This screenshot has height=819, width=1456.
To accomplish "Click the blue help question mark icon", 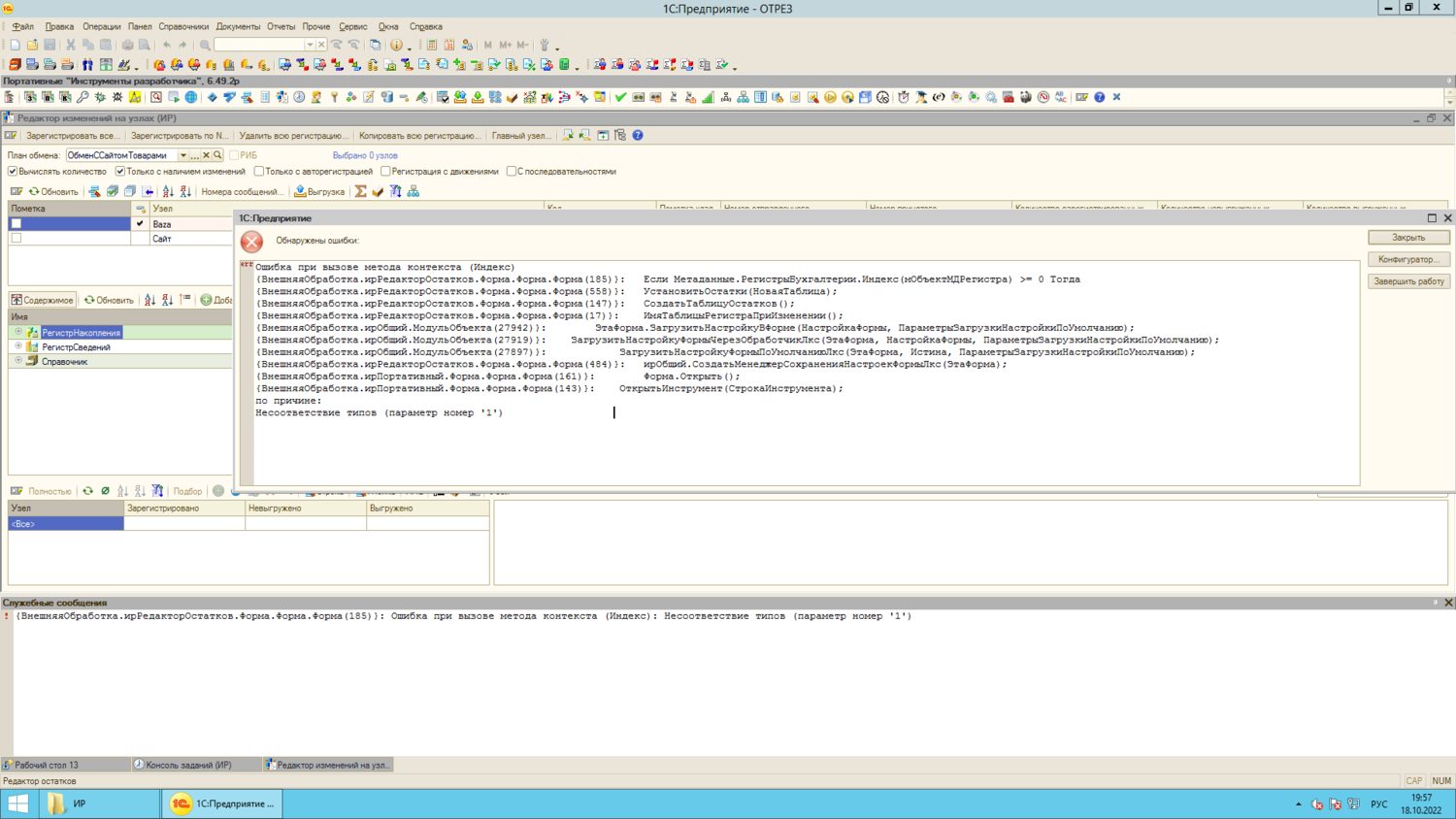I will coord(638,136).
